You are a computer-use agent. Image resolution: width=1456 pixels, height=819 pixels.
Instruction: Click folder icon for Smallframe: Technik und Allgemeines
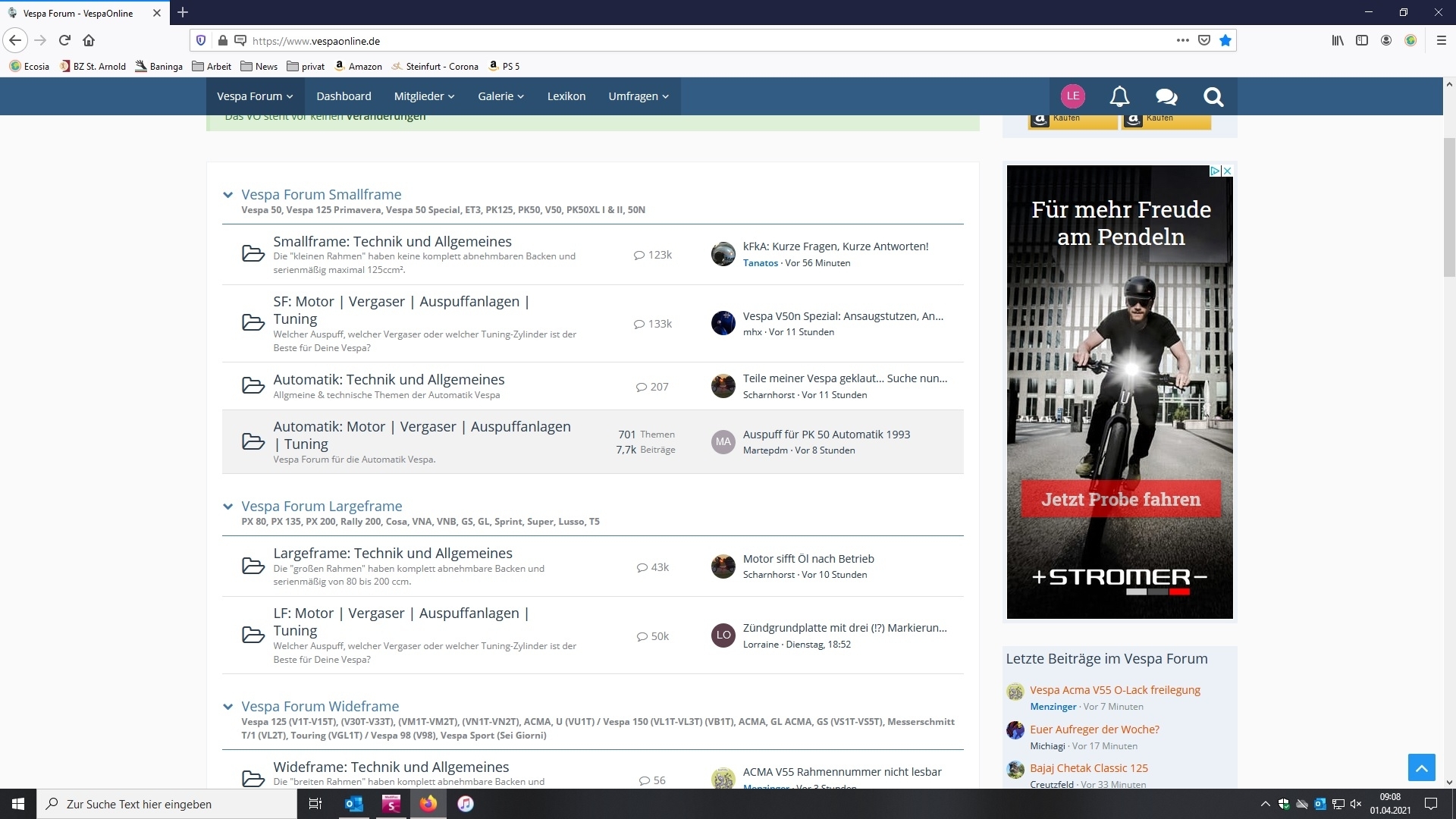[x=253, y=253]
